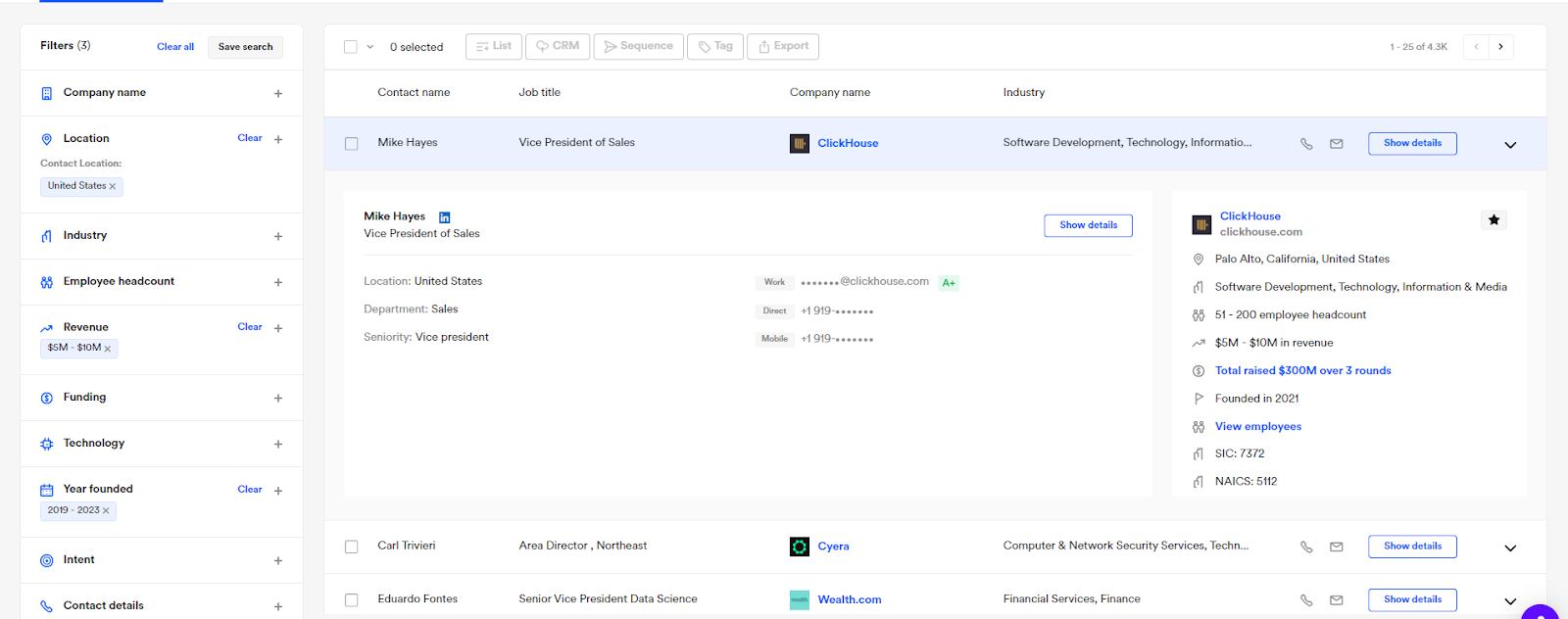Click the email icon in Mike Hayes row
Viewport: 1568px width, 619px height.
1336,144
